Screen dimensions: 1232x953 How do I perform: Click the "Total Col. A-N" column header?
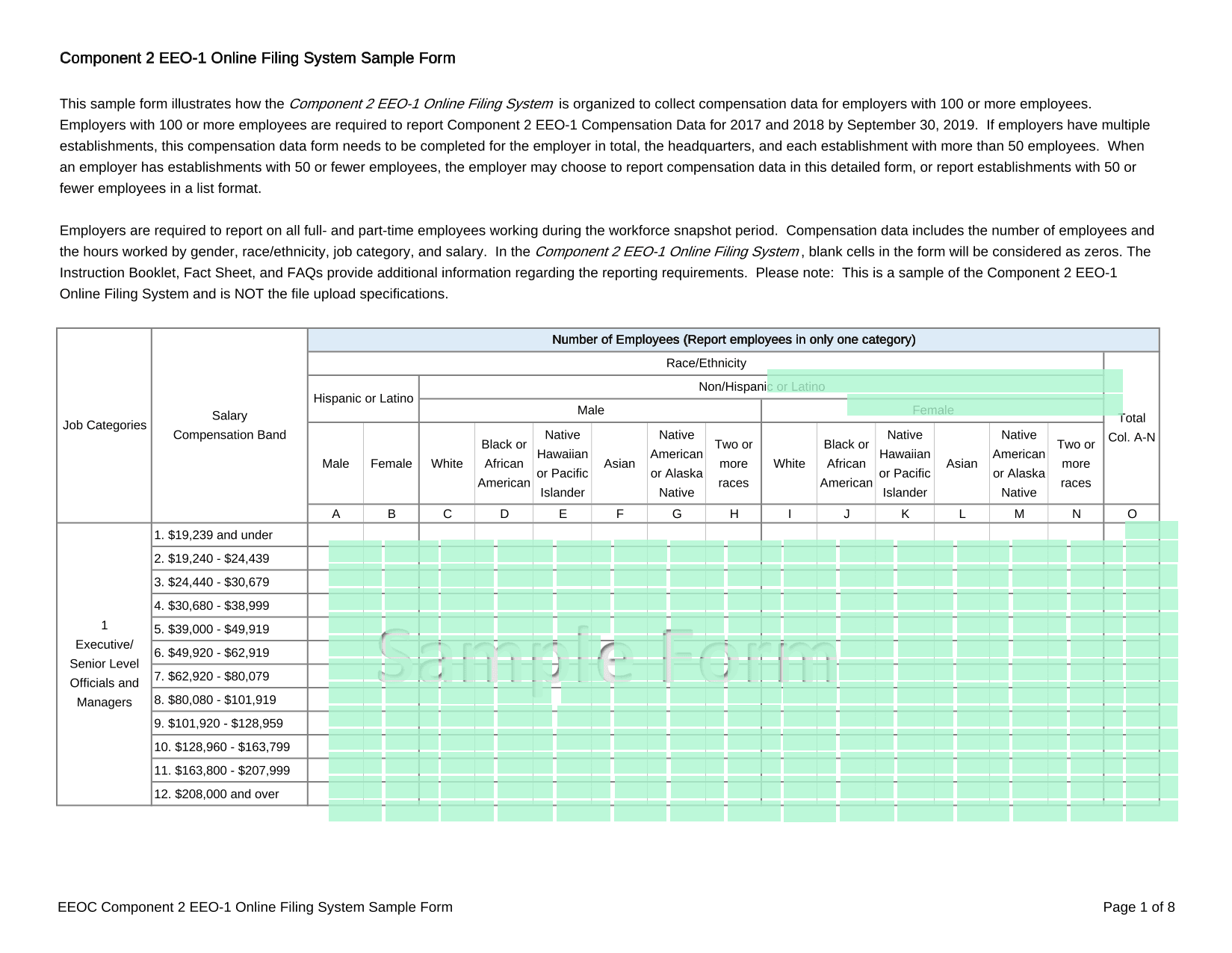pos(1132,428)
